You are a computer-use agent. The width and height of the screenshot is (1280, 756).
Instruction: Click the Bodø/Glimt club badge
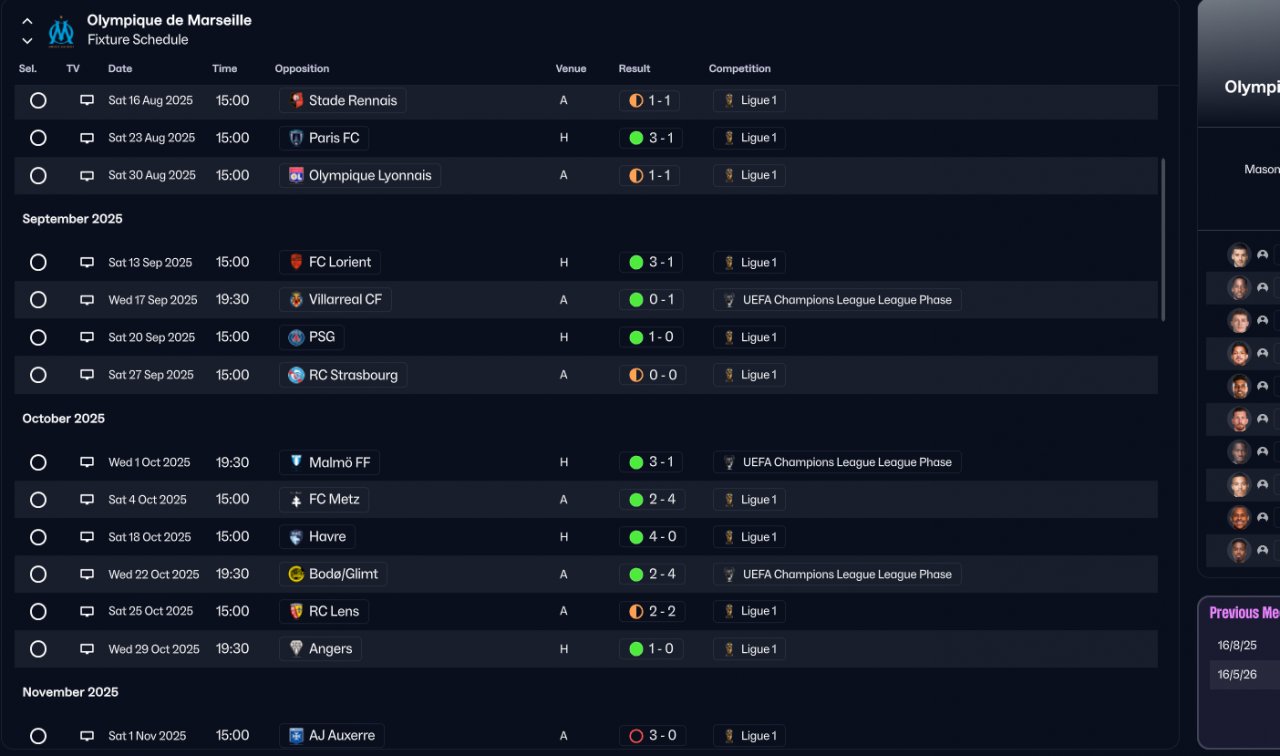pyautogui.click(x=296, y=574)
